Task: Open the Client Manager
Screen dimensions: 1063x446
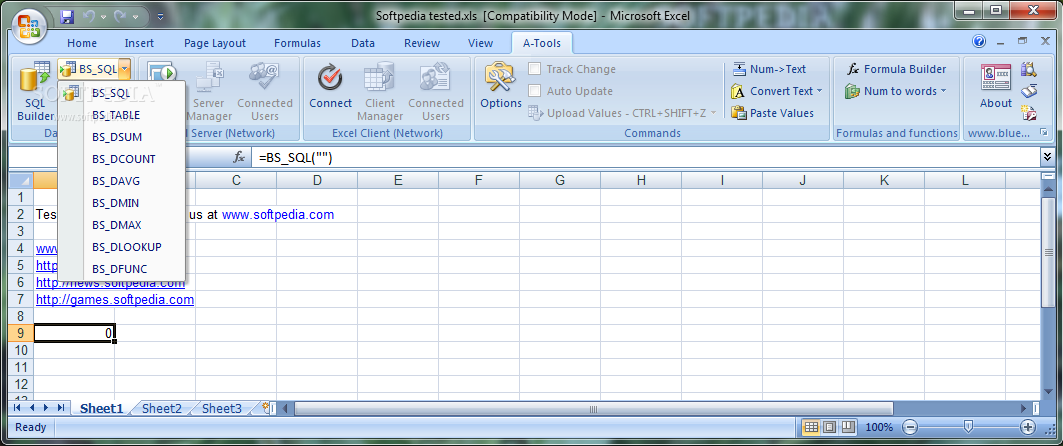Action: point(380,91)
